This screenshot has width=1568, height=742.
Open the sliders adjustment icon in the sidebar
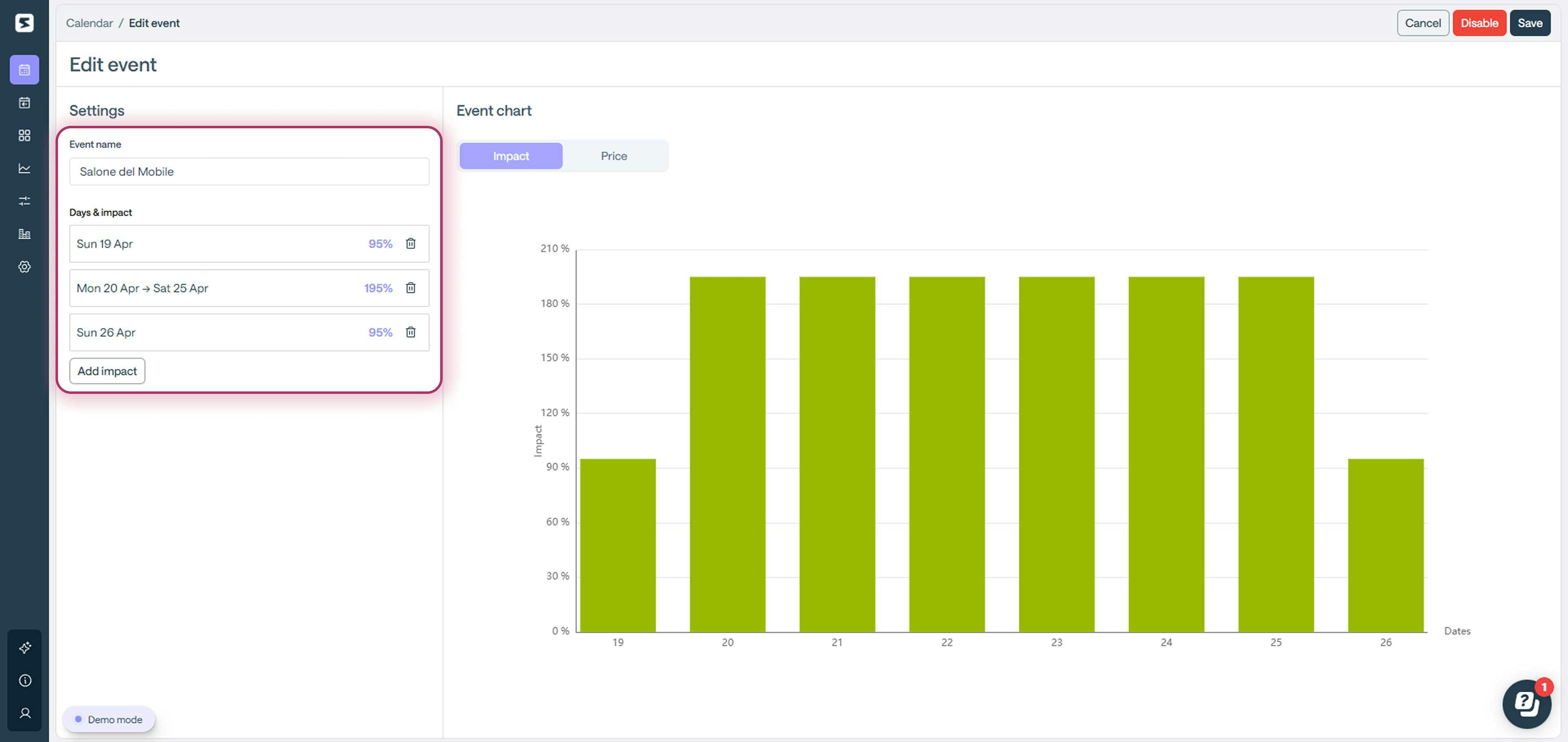tap(24, 201)
